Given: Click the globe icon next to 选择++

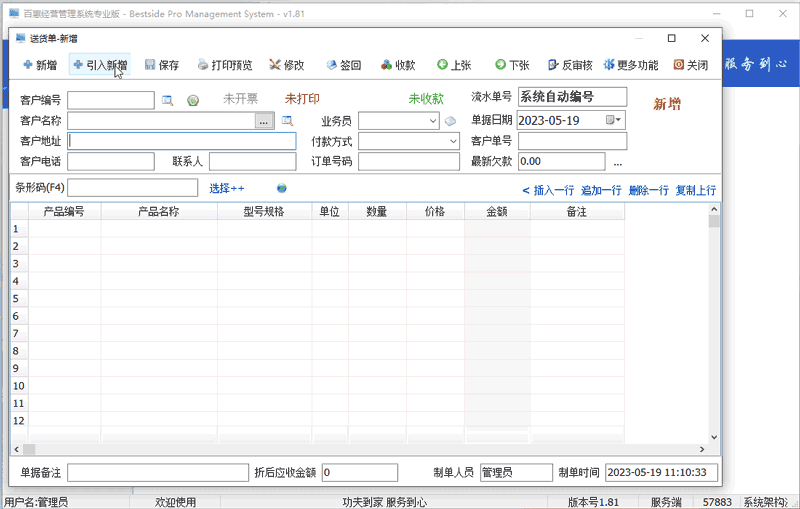Looking at the screenshot, I should coord(282,189).
